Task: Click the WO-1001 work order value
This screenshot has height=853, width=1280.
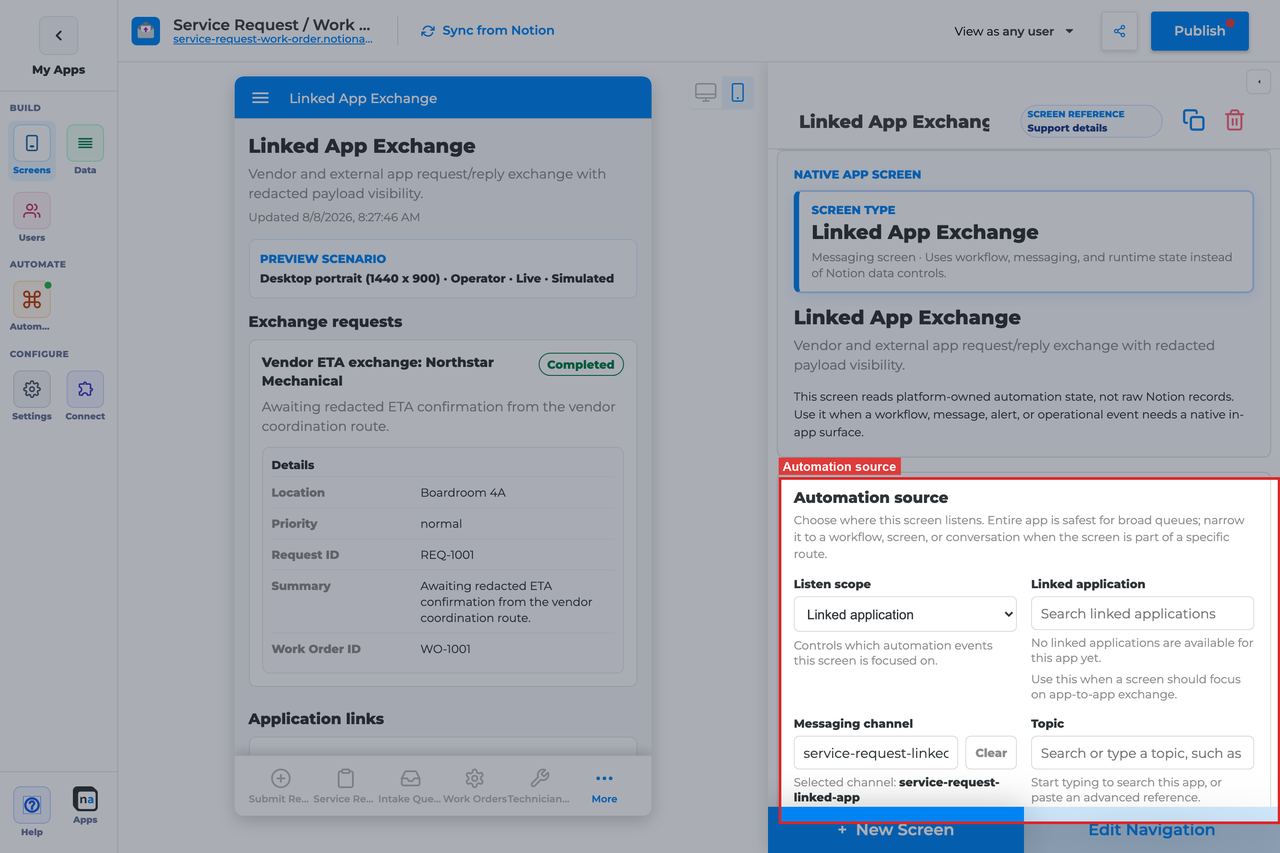Action: pos(445,649)
